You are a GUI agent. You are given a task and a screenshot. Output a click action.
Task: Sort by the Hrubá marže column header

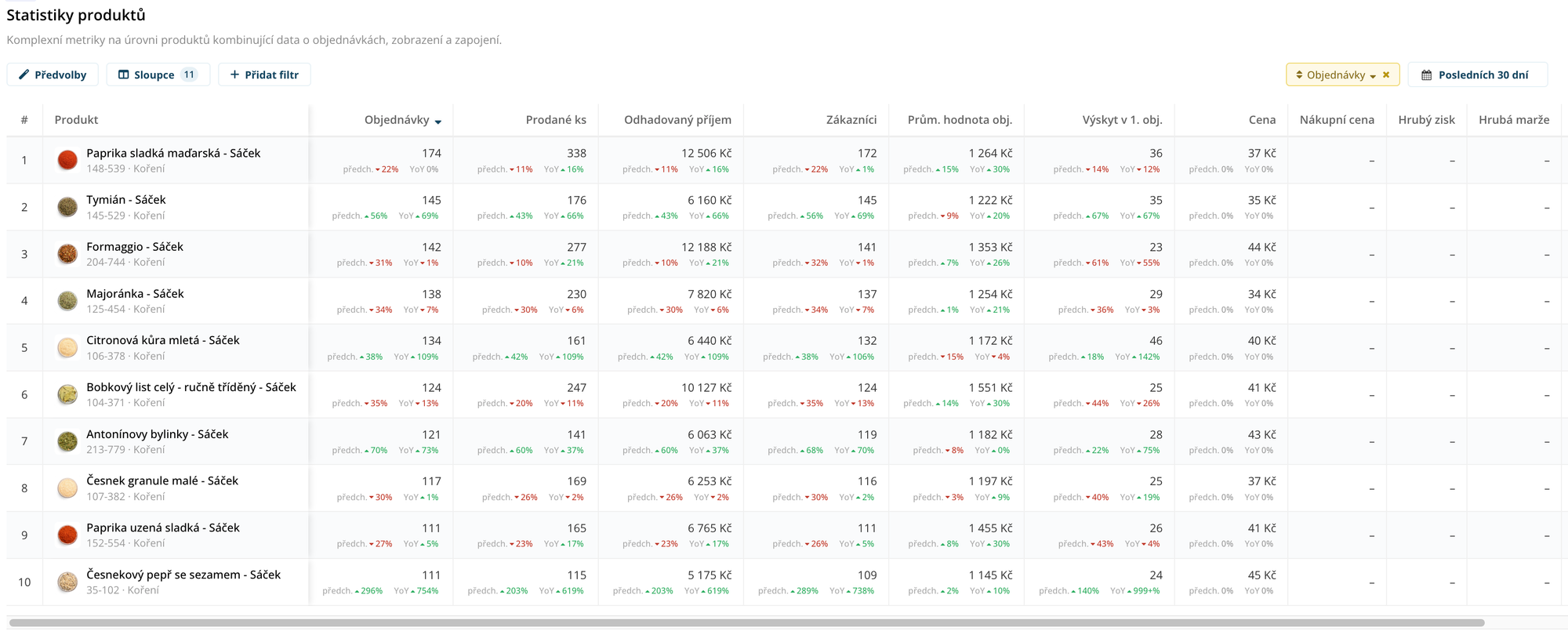[1513, 120]
